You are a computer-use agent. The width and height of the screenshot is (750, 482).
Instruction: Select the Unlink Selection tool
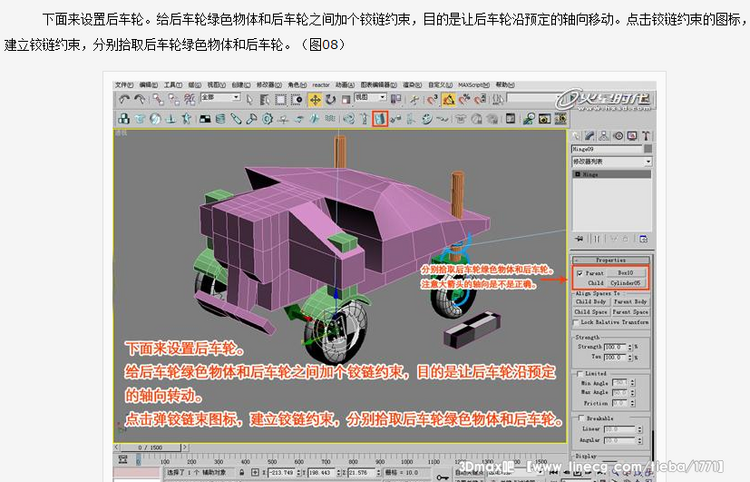click(x=174, y=99)
